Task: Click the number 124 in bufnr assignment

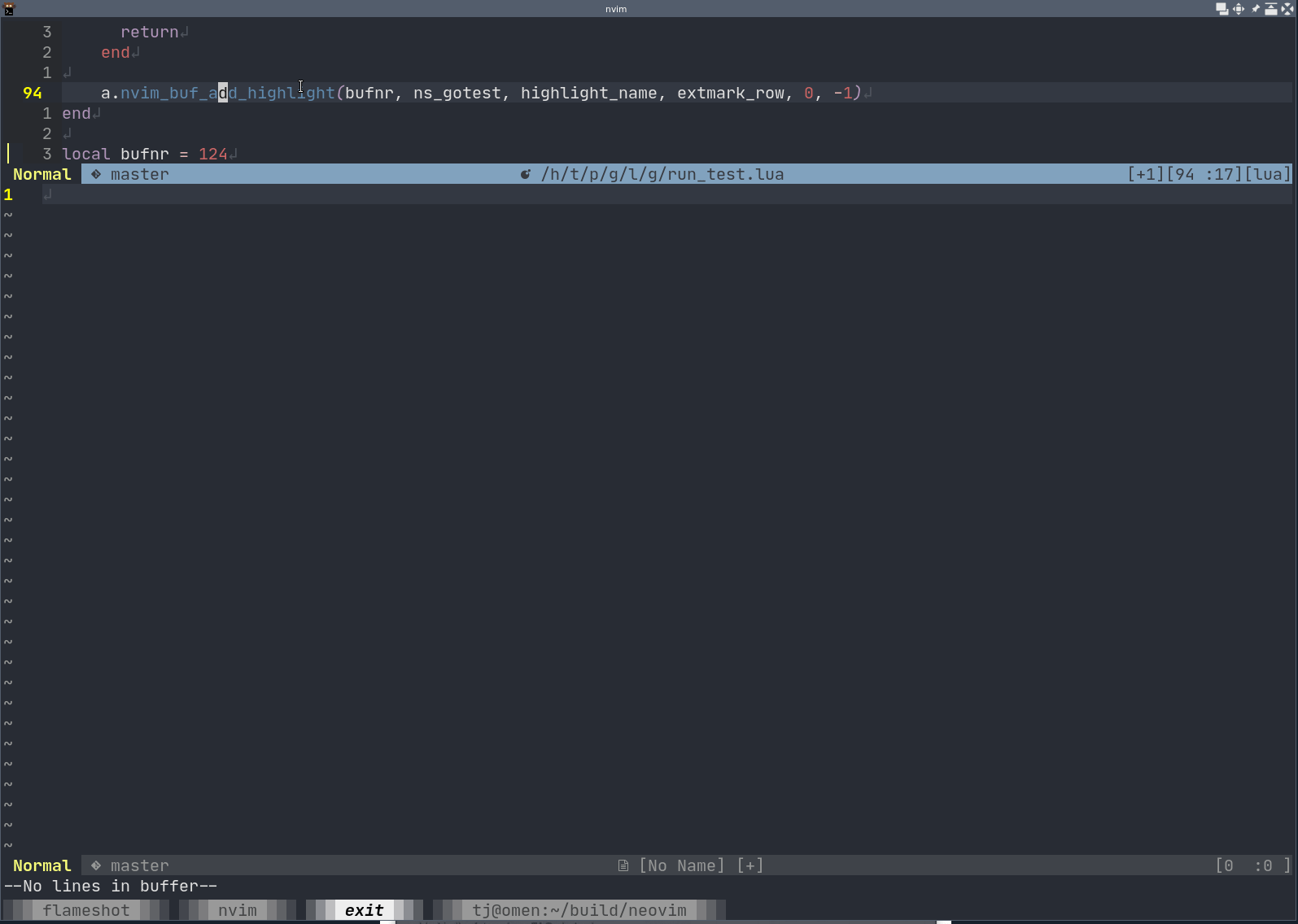Action: pos(213,154)
